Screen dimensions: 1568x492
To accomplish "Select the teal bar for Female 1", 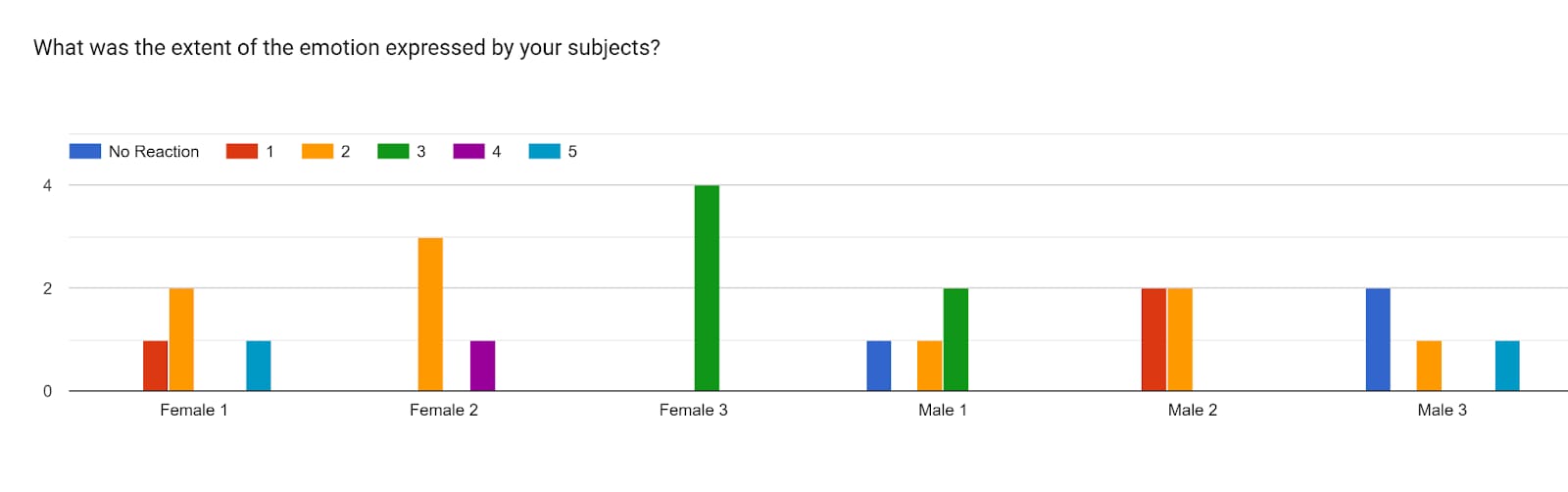I will [x=259, y=366].
